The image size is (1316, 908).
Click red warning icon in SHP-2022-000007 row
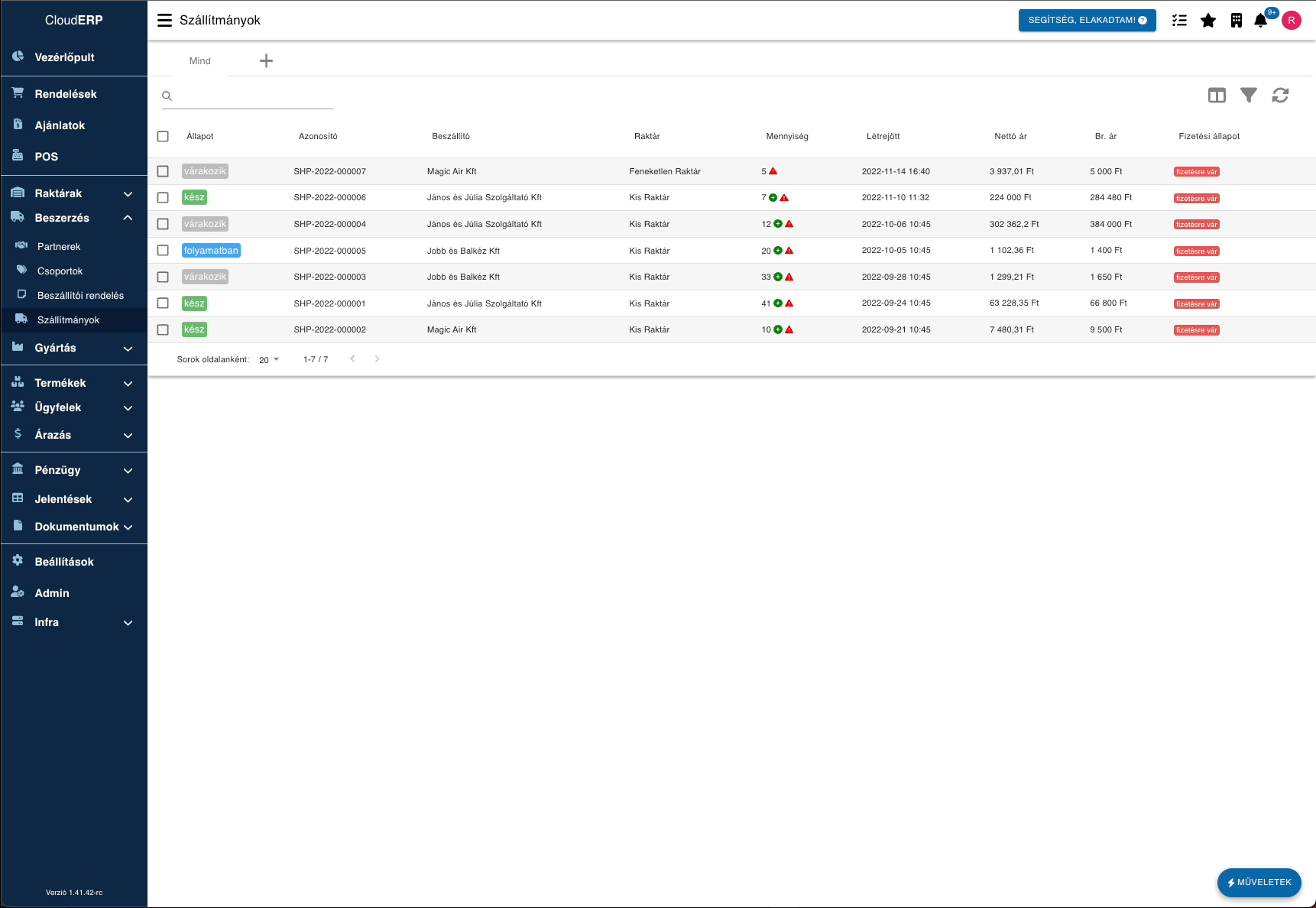pos(773,171)
